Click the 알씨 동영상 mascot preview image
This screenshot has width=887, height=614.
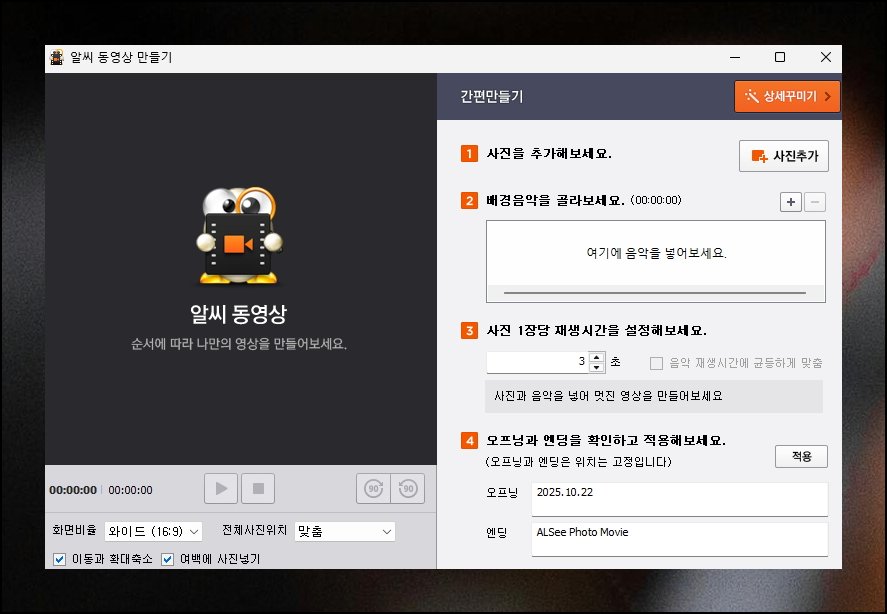coord(239,235)
